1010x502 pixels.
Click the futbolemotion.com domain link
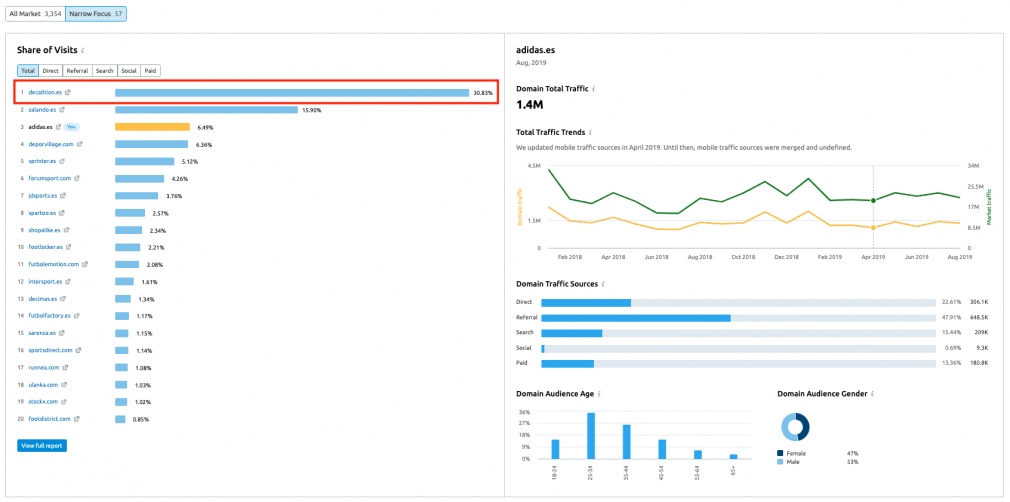click(53, 264)
